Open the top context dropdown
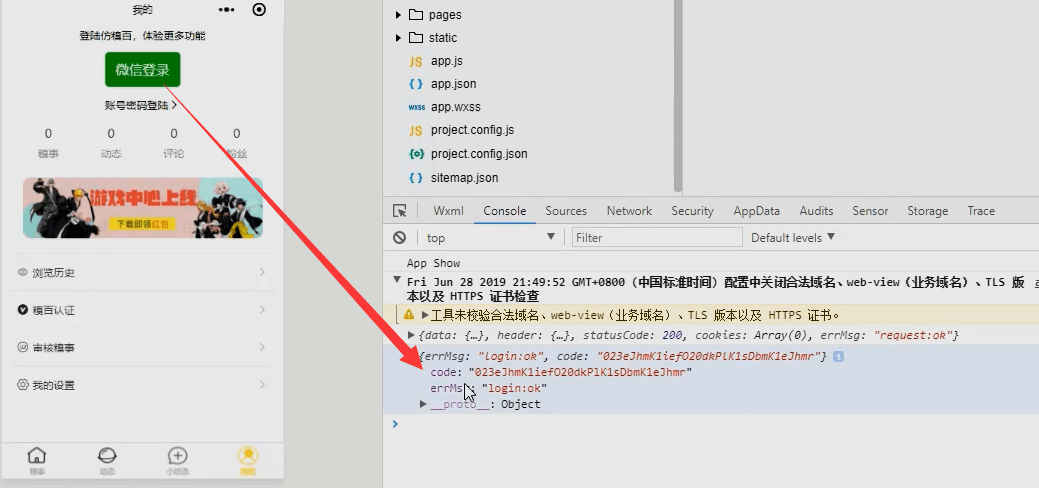Viewport: 1039px width, 488px height. click(x=490, y=237)
